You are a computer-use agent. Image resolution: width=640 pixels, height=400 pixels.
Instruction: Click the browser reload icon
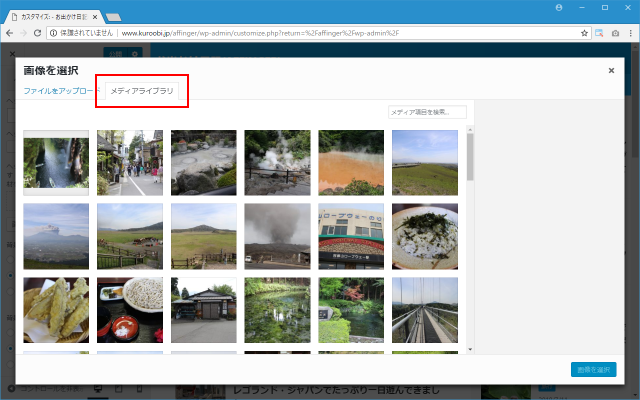[38, 33]
